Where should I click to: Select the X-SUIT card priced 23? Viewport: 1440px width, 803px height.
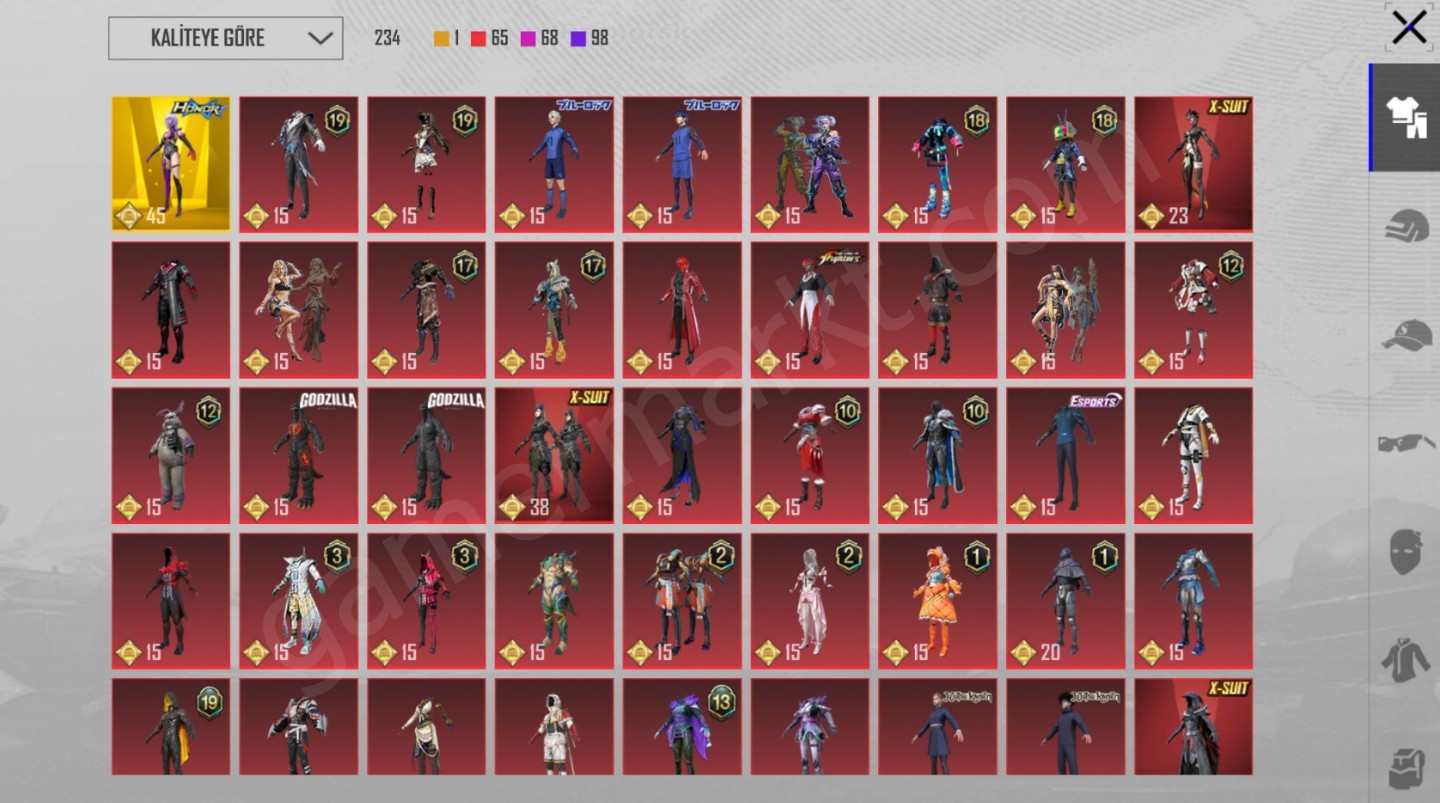point(1194,164)
